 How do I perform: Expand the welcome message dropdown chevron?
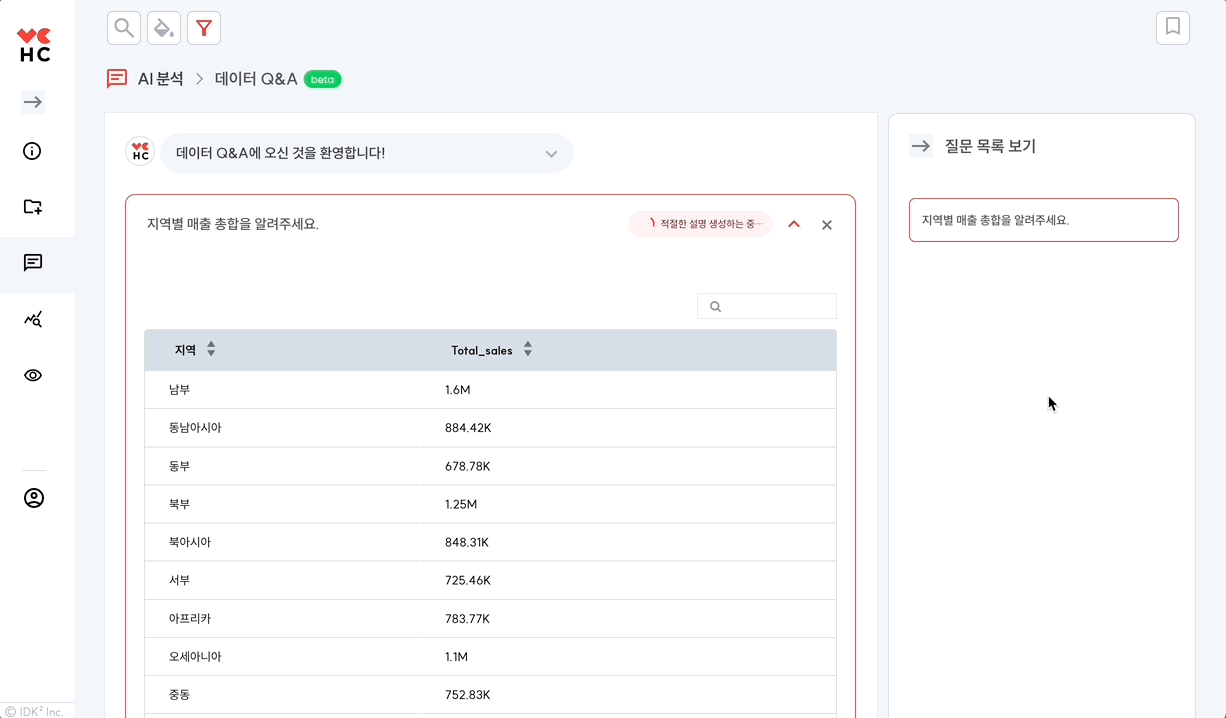tap(551, 154)
